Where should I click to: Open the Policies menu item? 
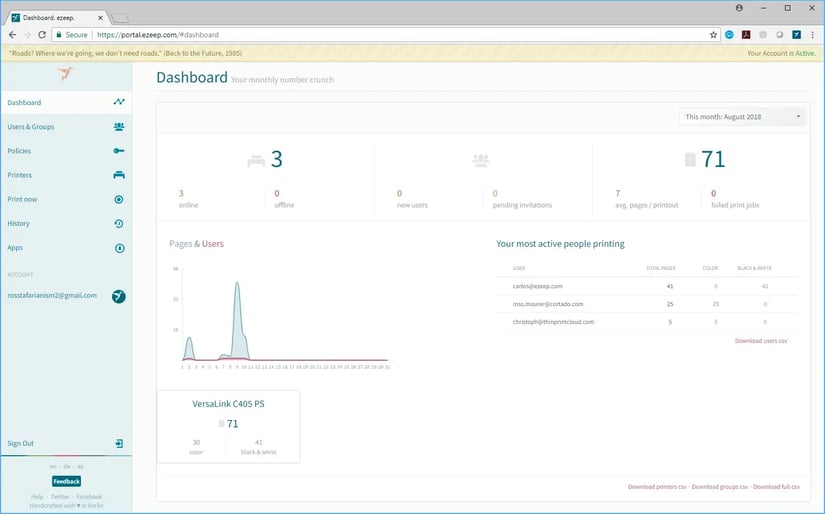[66, 151]
